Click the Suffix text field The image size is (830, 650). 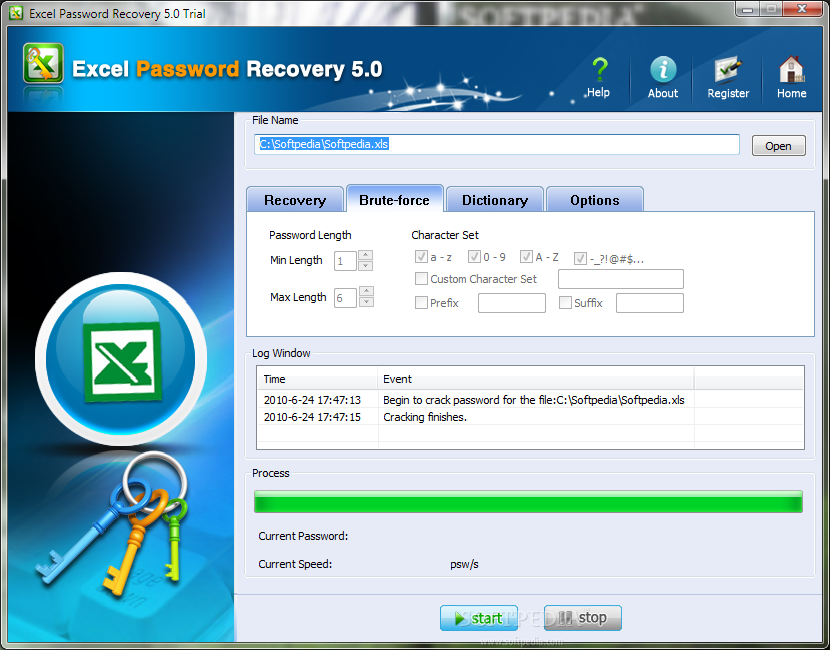(x=650, y=303)
